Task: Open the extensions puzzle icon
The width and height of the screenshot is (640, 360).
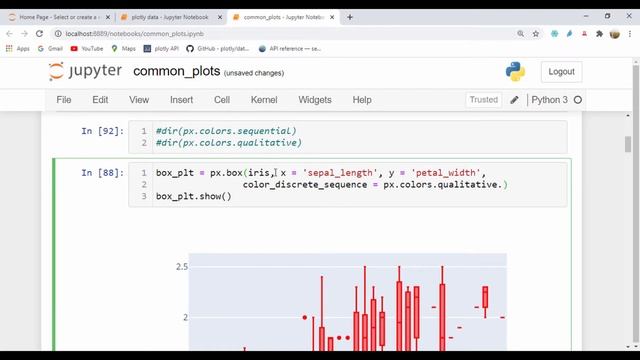Action: pos(599,34)
